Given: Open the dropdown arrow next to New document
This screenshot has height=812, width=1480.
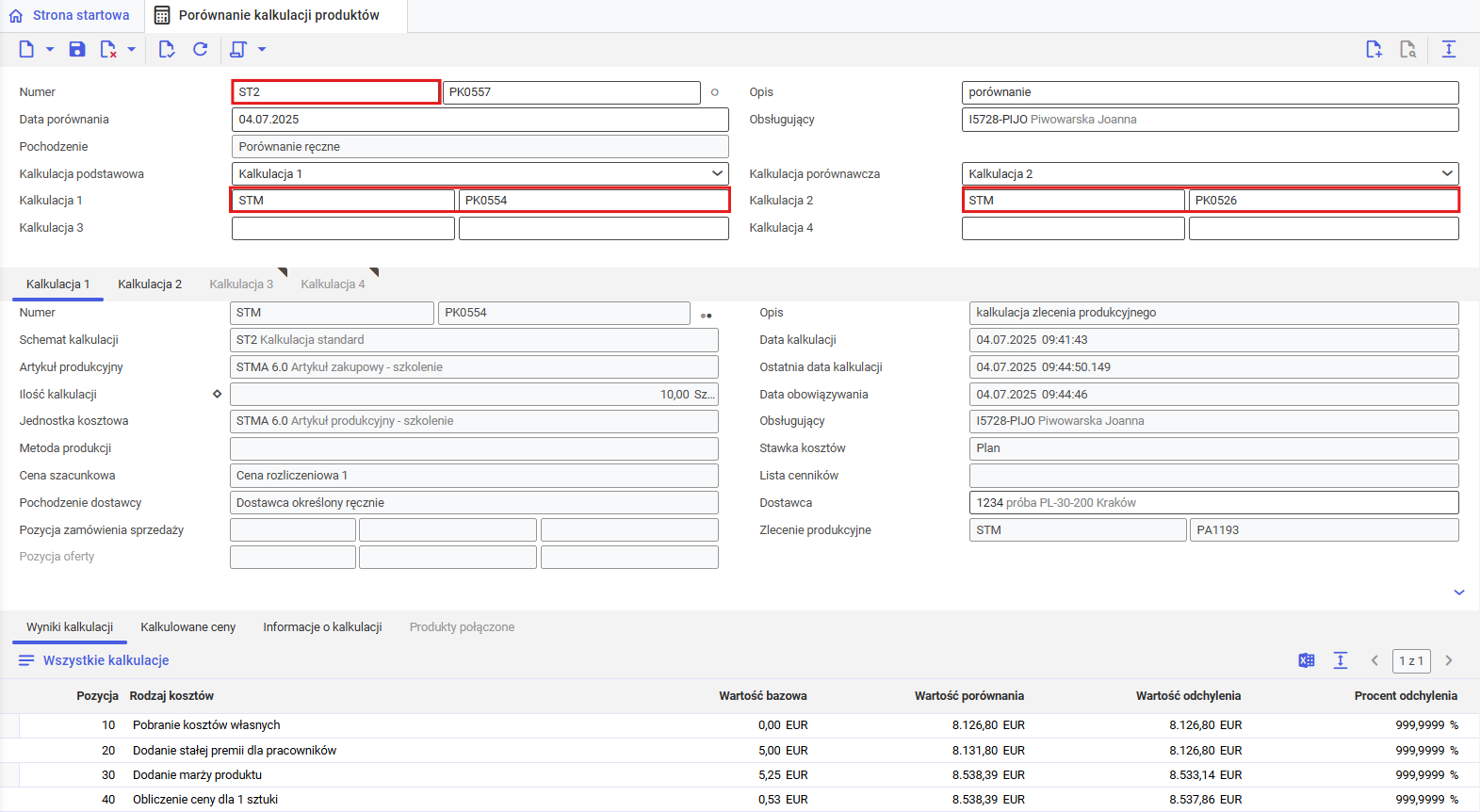Looking at the screenshot, I should [x=50, y=49].
